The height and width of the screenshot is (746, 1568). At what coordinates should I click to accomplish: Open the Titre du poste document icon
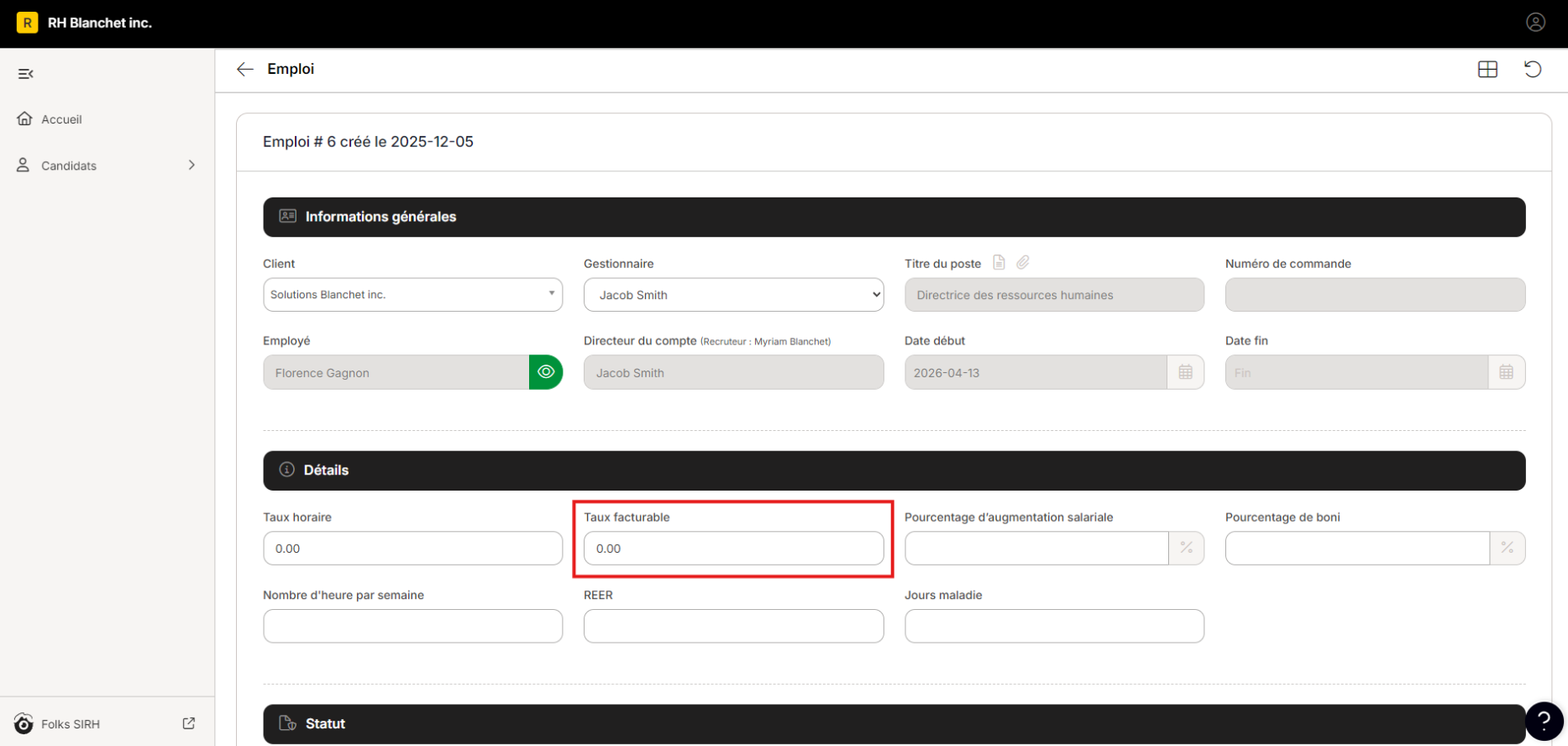999,262
